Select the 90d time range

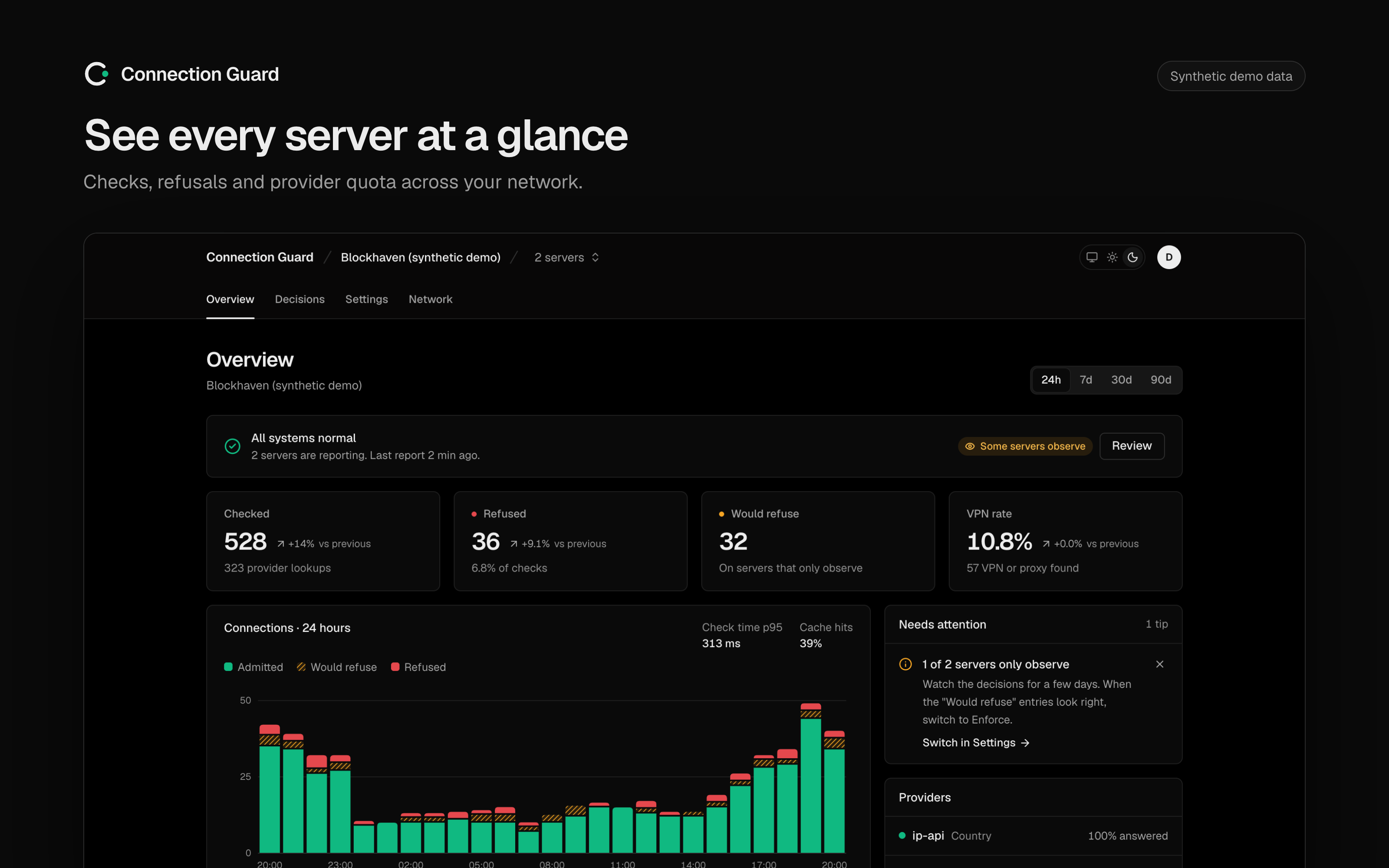(1161, 380)
